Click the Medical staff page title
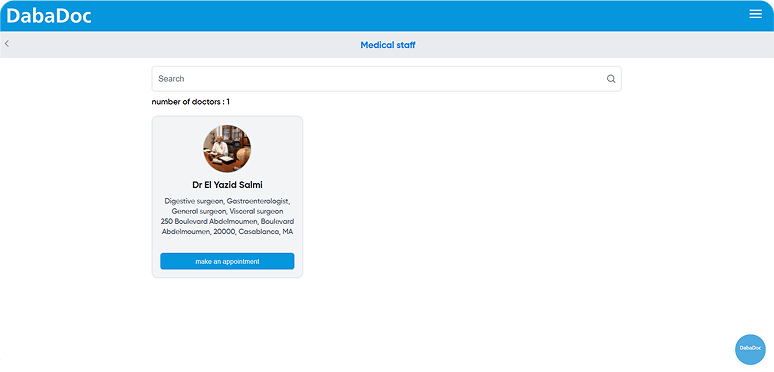 (388, 45)
